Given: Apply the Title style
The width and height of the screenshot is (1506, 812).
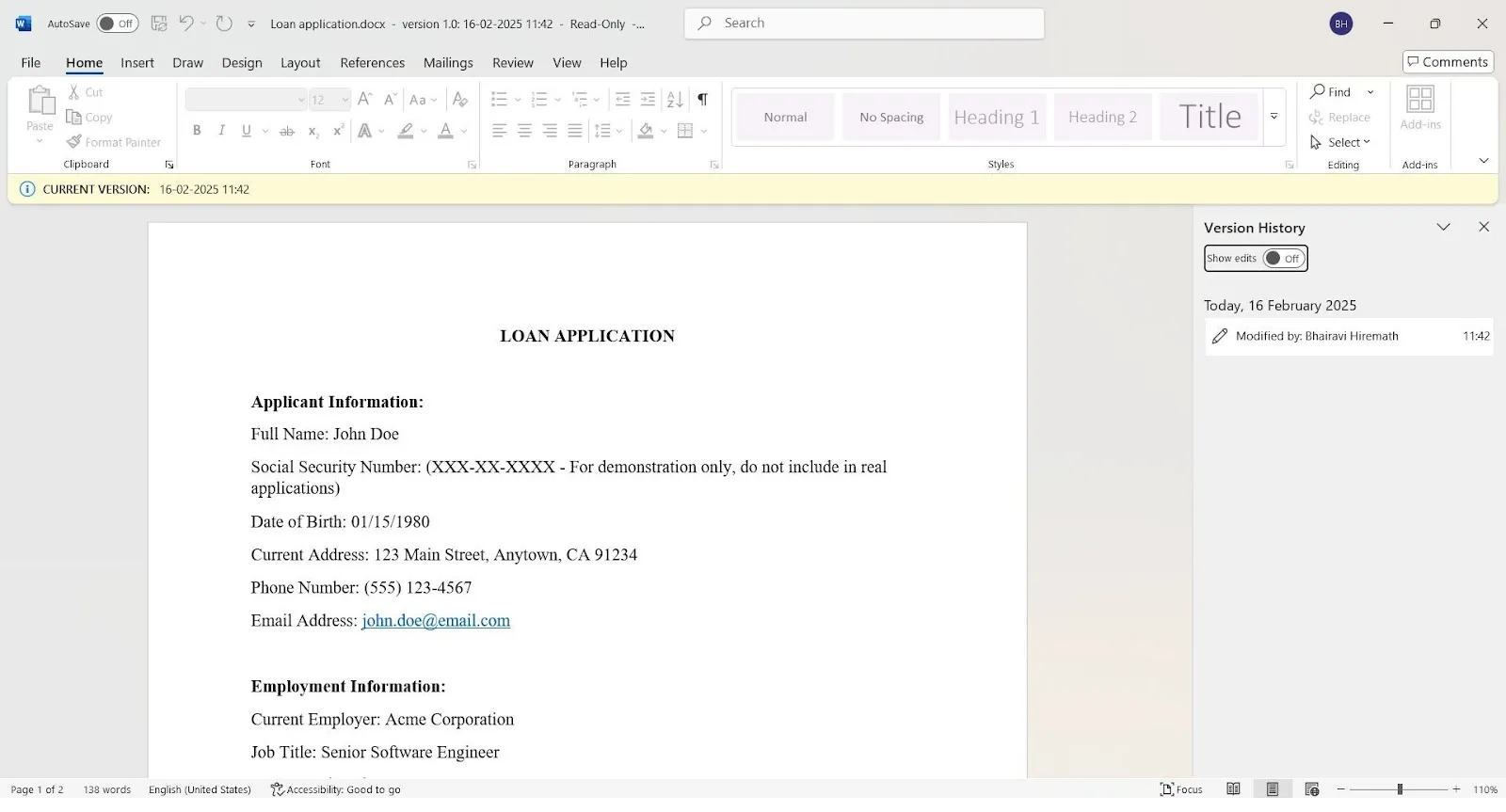Looking at the screenshot, I should tap(1210, 117).
